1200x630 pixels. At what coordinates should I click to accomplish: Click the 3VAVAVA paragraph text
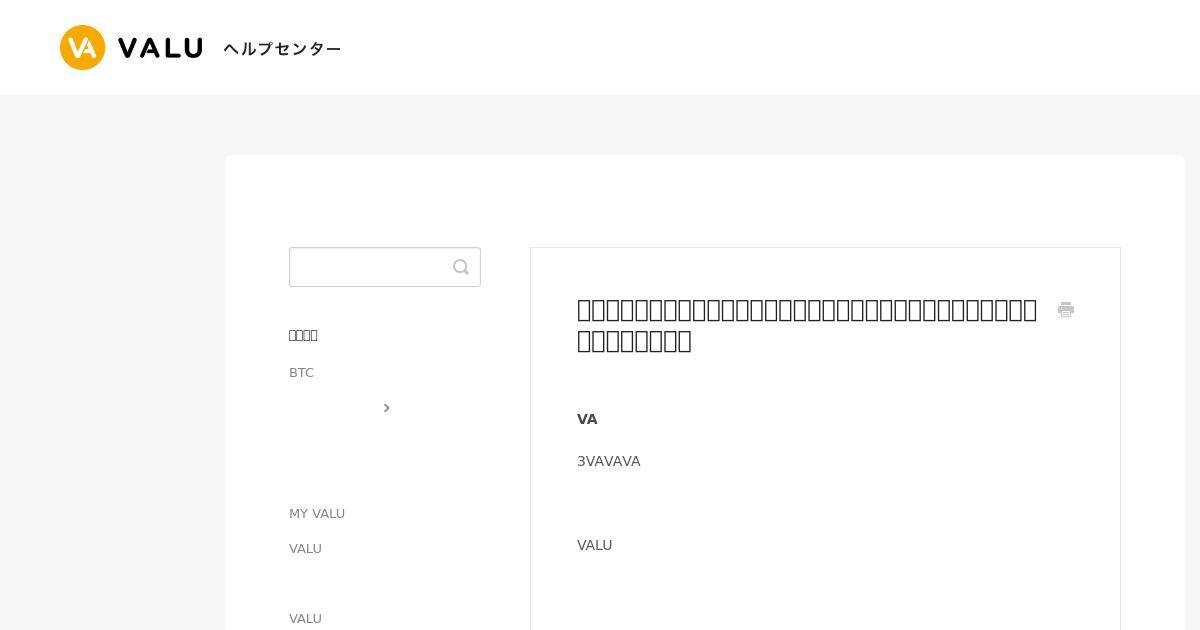[x=609, y=461]
